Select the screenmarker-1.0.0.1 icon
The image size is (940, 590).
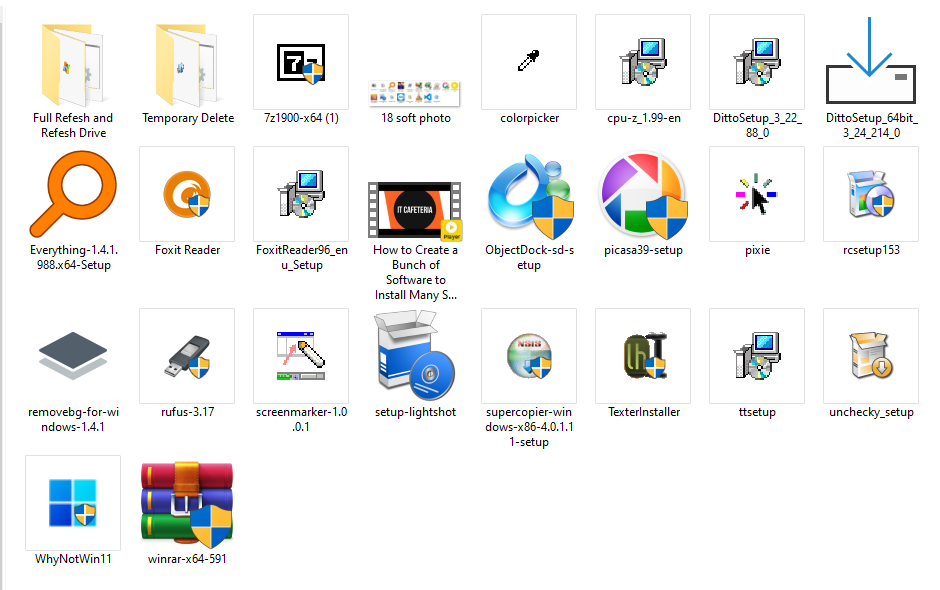301,356
